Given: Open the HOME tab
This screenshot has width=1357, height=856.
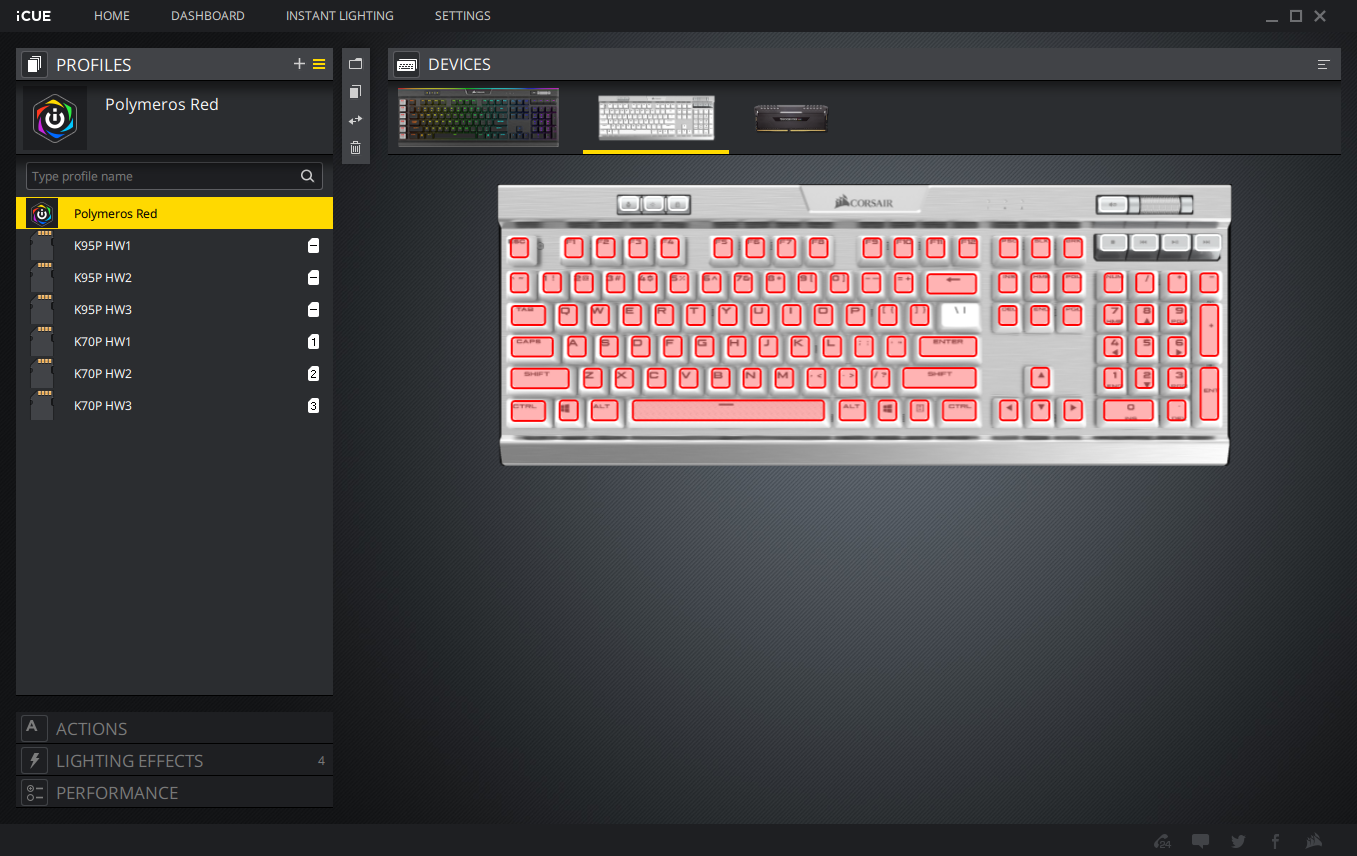Looking at the screenshot, I should (112, 16).
